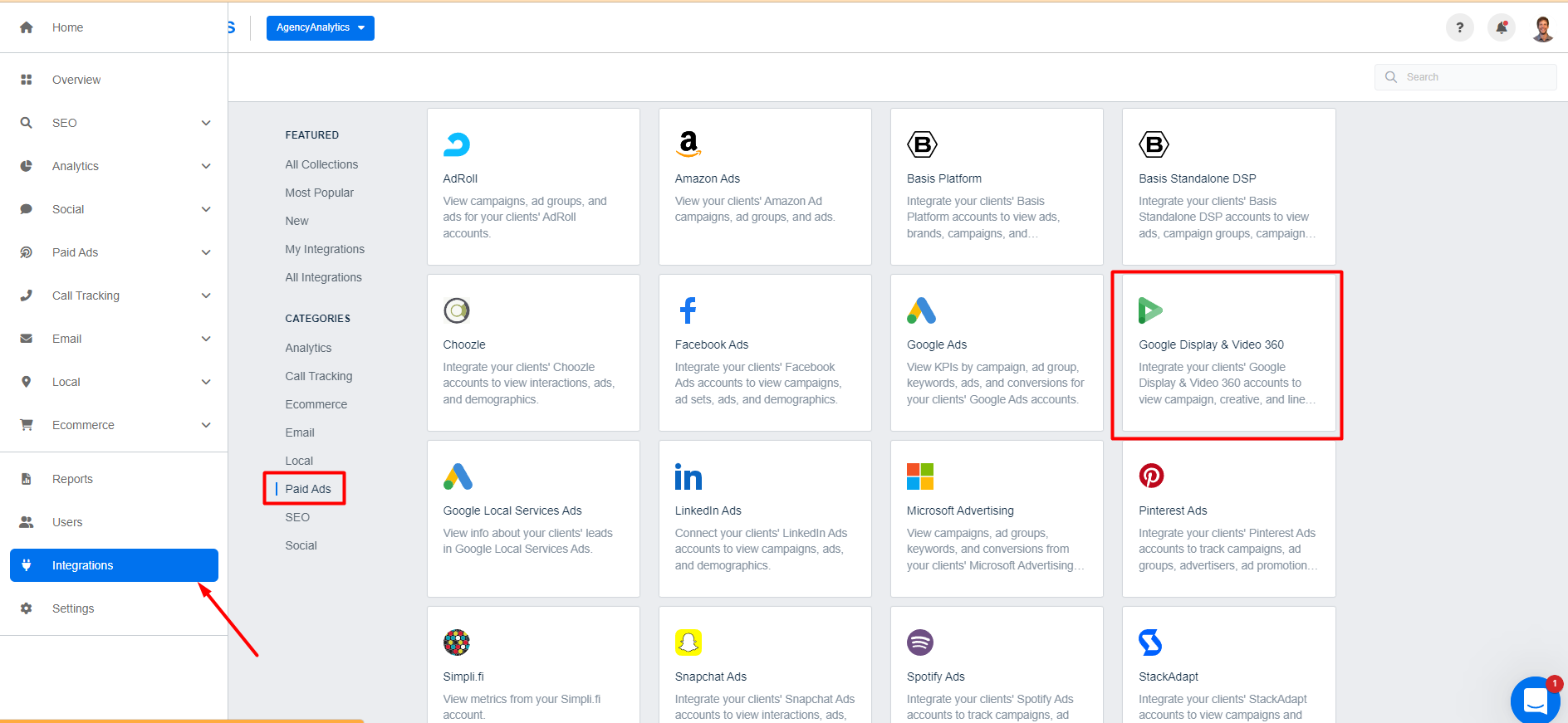Open the Basis Platform card title
This screenshot has width=1568, height=723.
click(x=944, y=178)
